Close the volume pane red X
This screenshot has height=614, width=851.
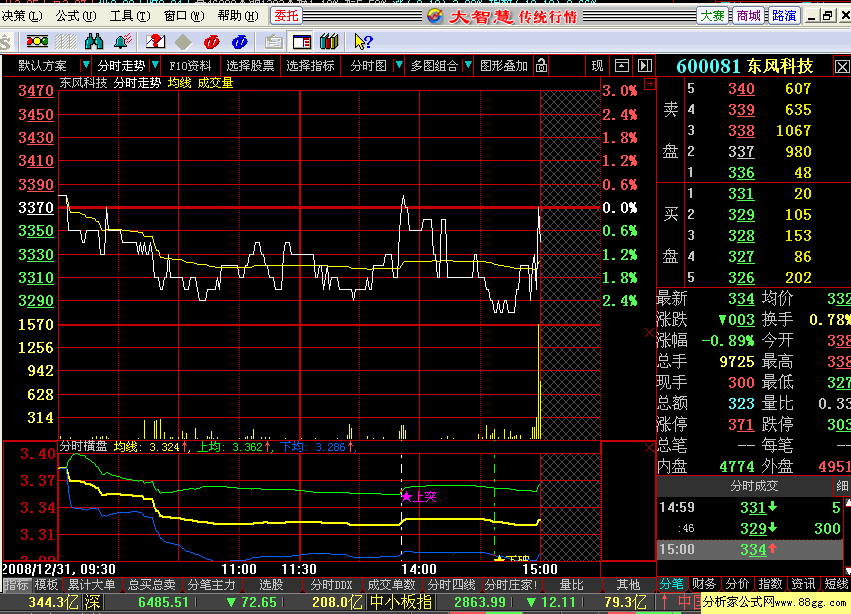point(649,332)
